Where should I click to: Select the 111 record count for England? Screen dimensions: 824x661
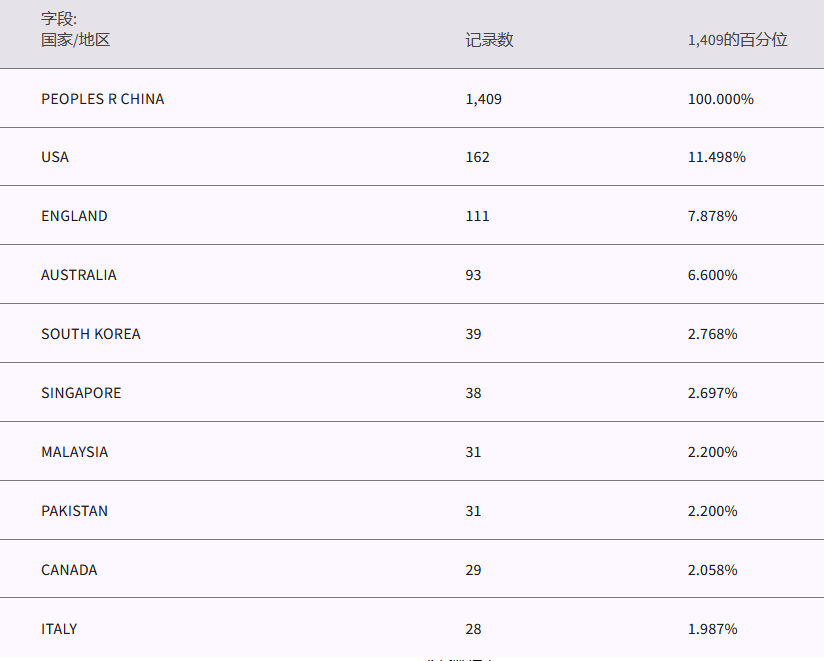[x=477, y=216]
